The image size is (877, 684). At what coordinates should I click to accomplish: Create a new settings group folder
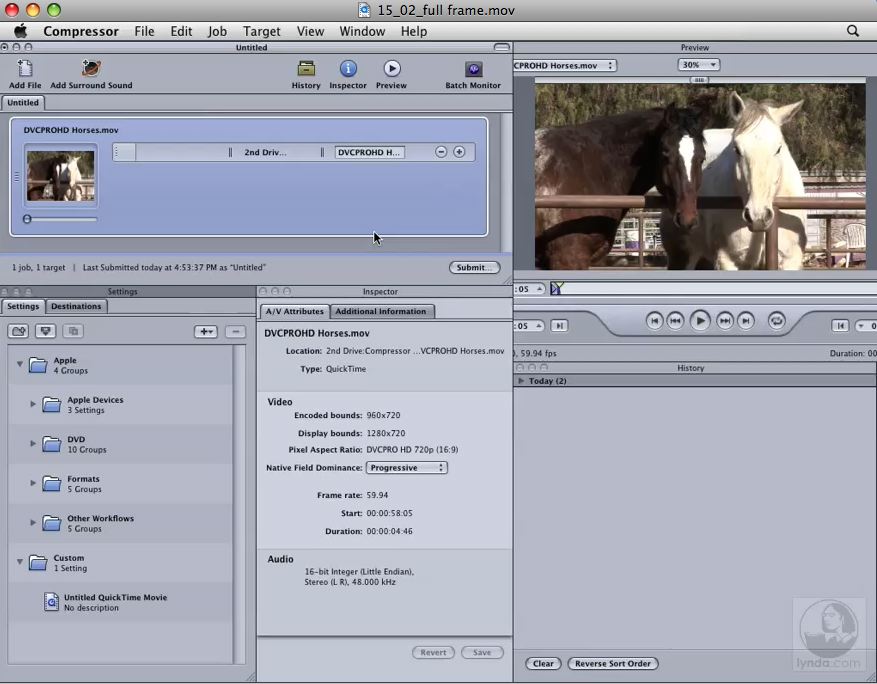(x=18, y=331)
